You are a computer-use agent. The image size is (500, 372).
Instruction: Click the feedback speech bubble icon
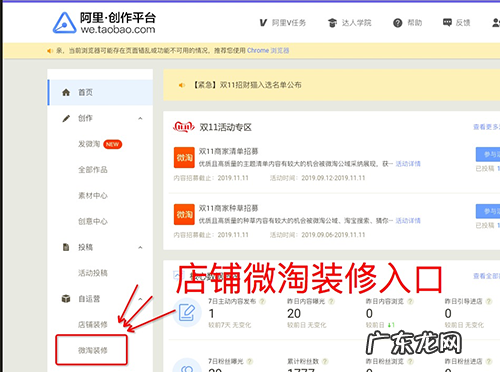[447, 23]
